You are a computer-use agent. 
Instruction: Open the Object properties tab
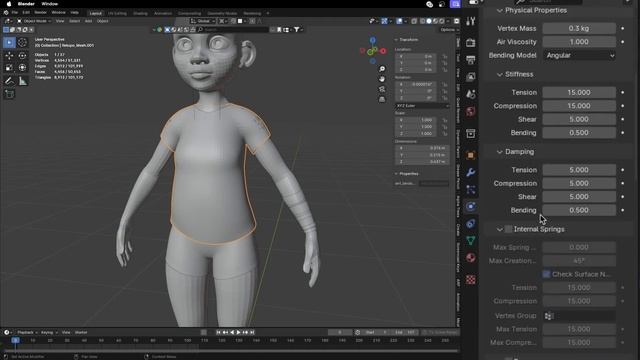pos(471,155)
